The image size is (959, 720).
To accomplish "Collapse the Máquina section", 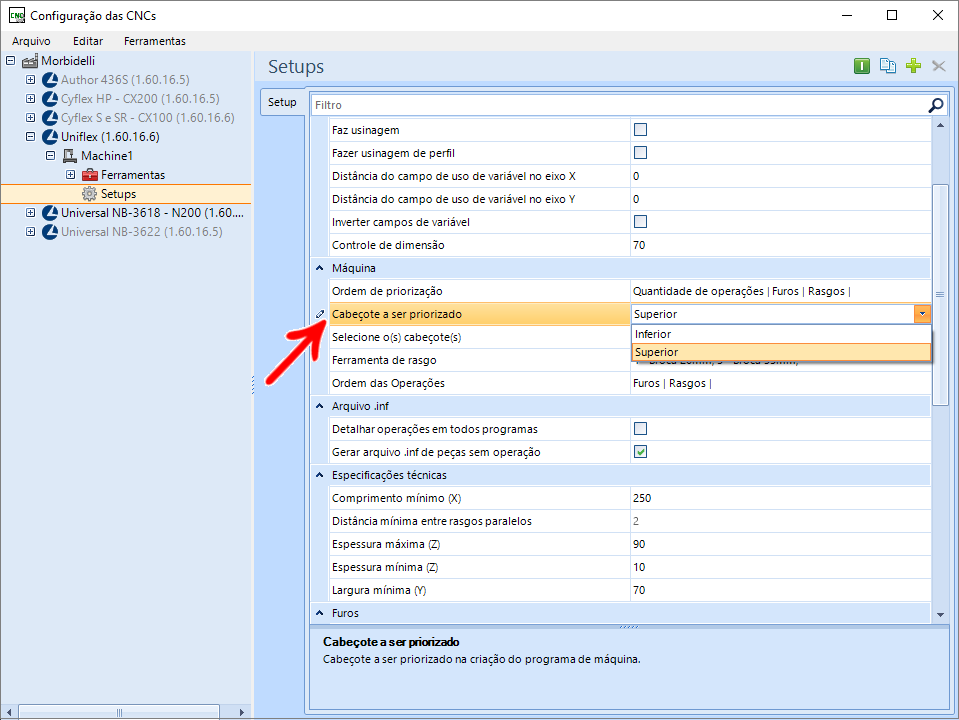I will 319,268.
